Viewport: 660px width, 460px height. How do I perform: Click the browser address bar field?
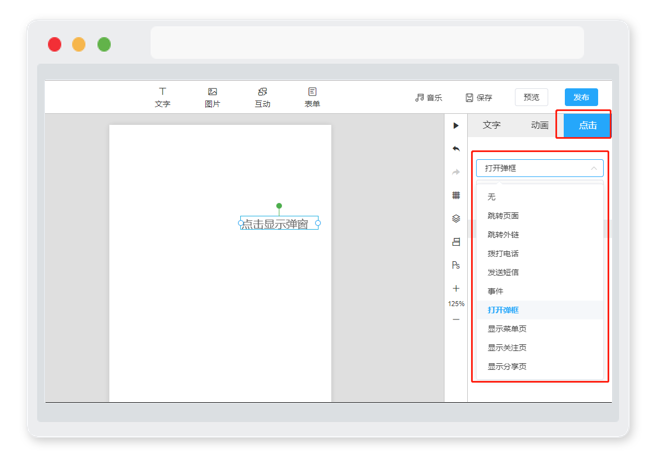pyautogui.click(x=367, y=43)
